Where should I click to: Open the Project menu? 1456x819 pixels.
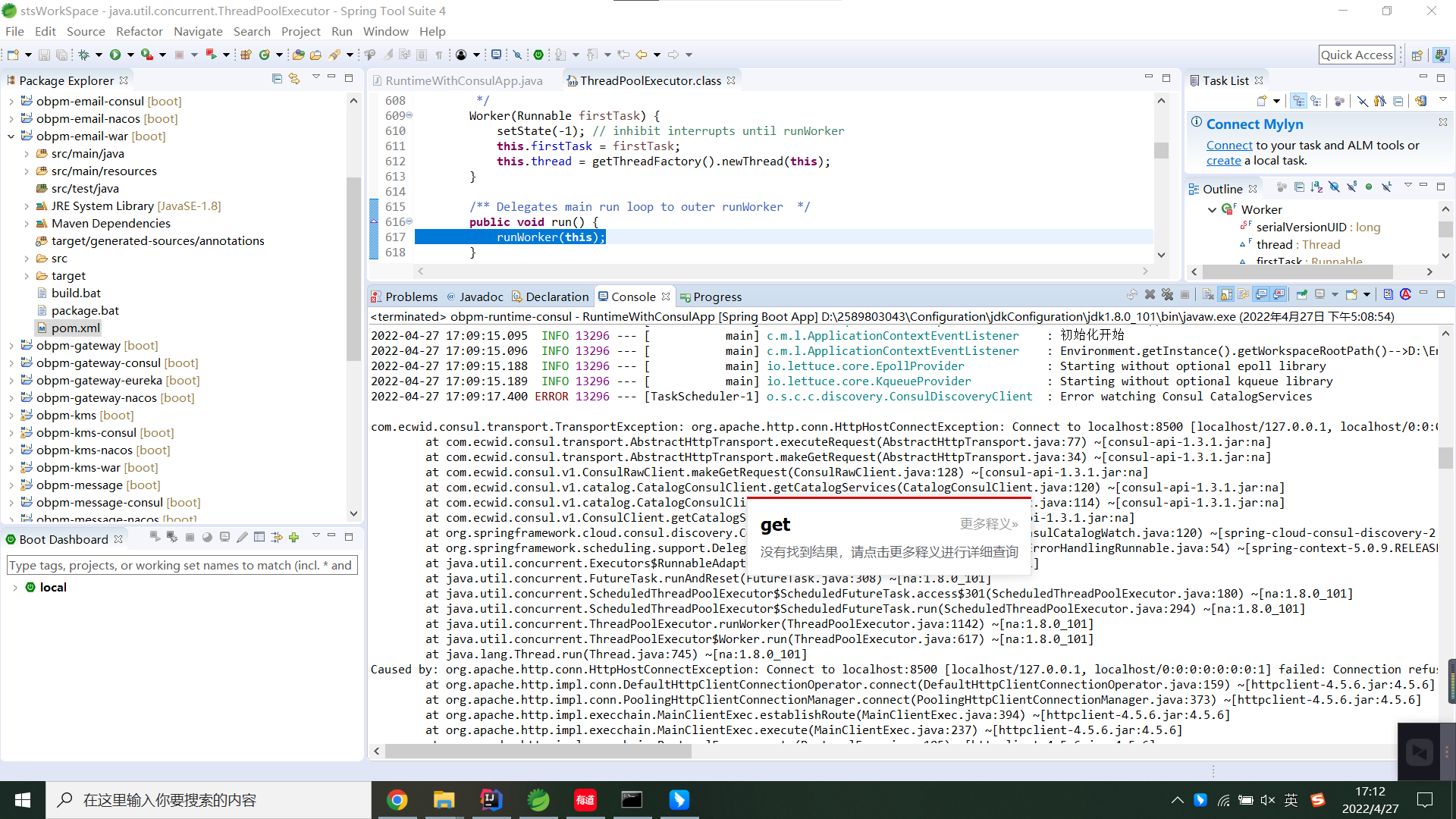coord(300,31)
